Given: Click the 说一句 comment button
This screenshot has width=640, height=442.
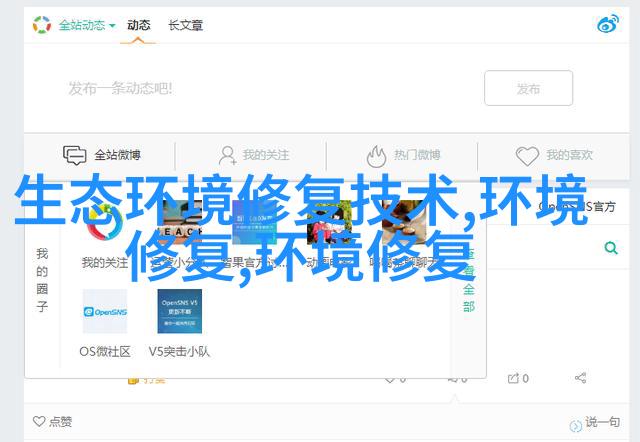Looking at the screenshot, I should [x=595, y=423].
